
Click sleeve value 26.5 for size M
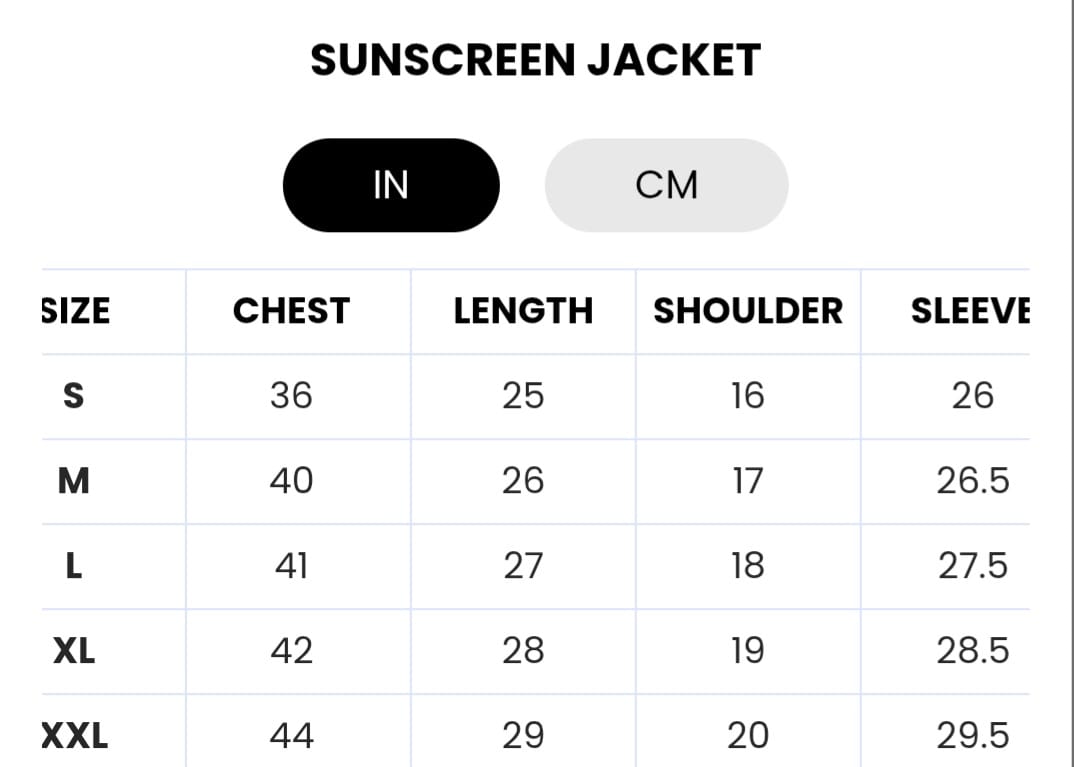[x=973, y=481]
